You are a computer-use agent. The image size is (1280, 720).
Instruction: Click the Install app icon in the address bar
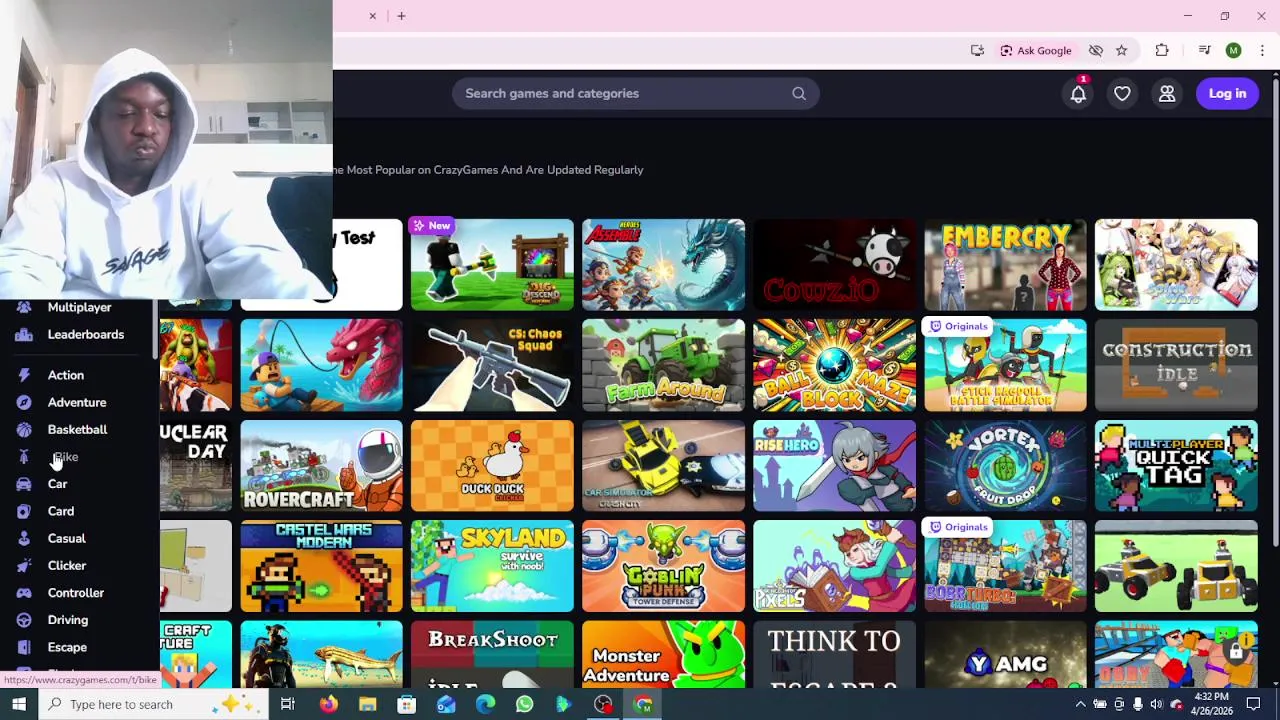pyautogui.click(x=977, y=50)
